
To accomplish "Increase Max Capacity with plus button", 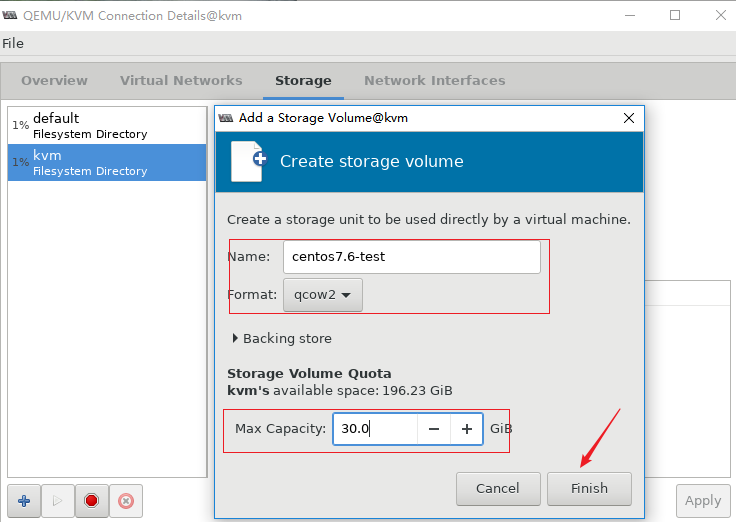I will (x=467, y=429).
